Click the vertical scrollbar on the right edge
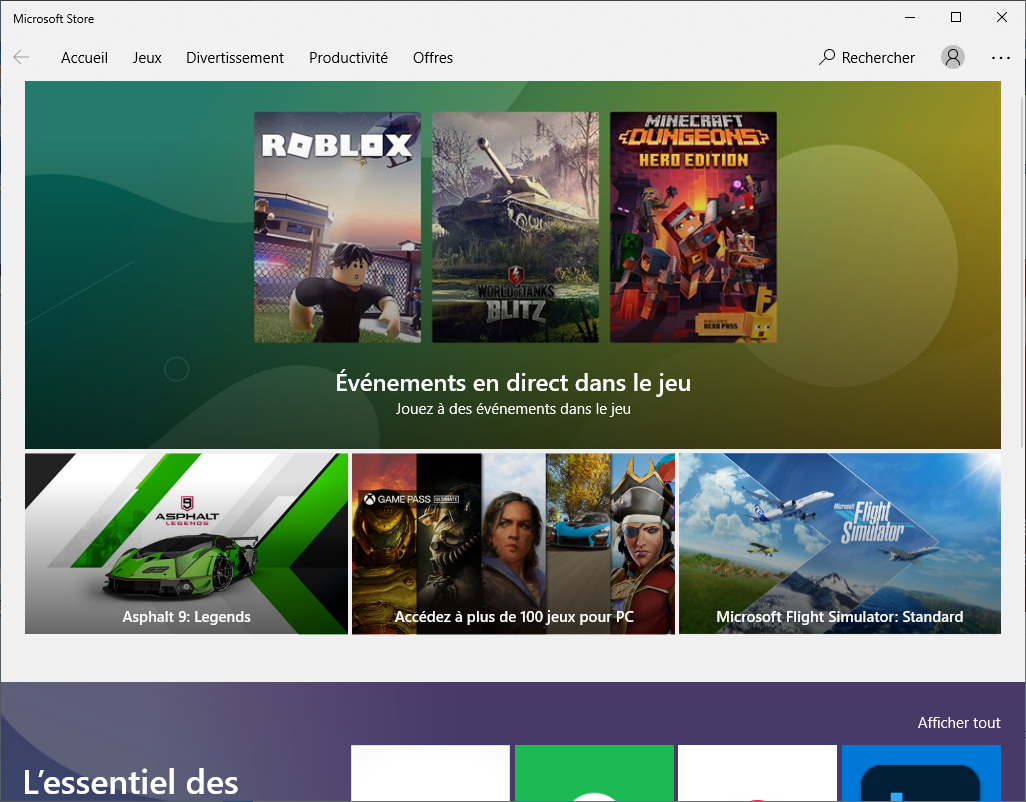Screen dimensions: 1026x802 tap(1023, 271)
